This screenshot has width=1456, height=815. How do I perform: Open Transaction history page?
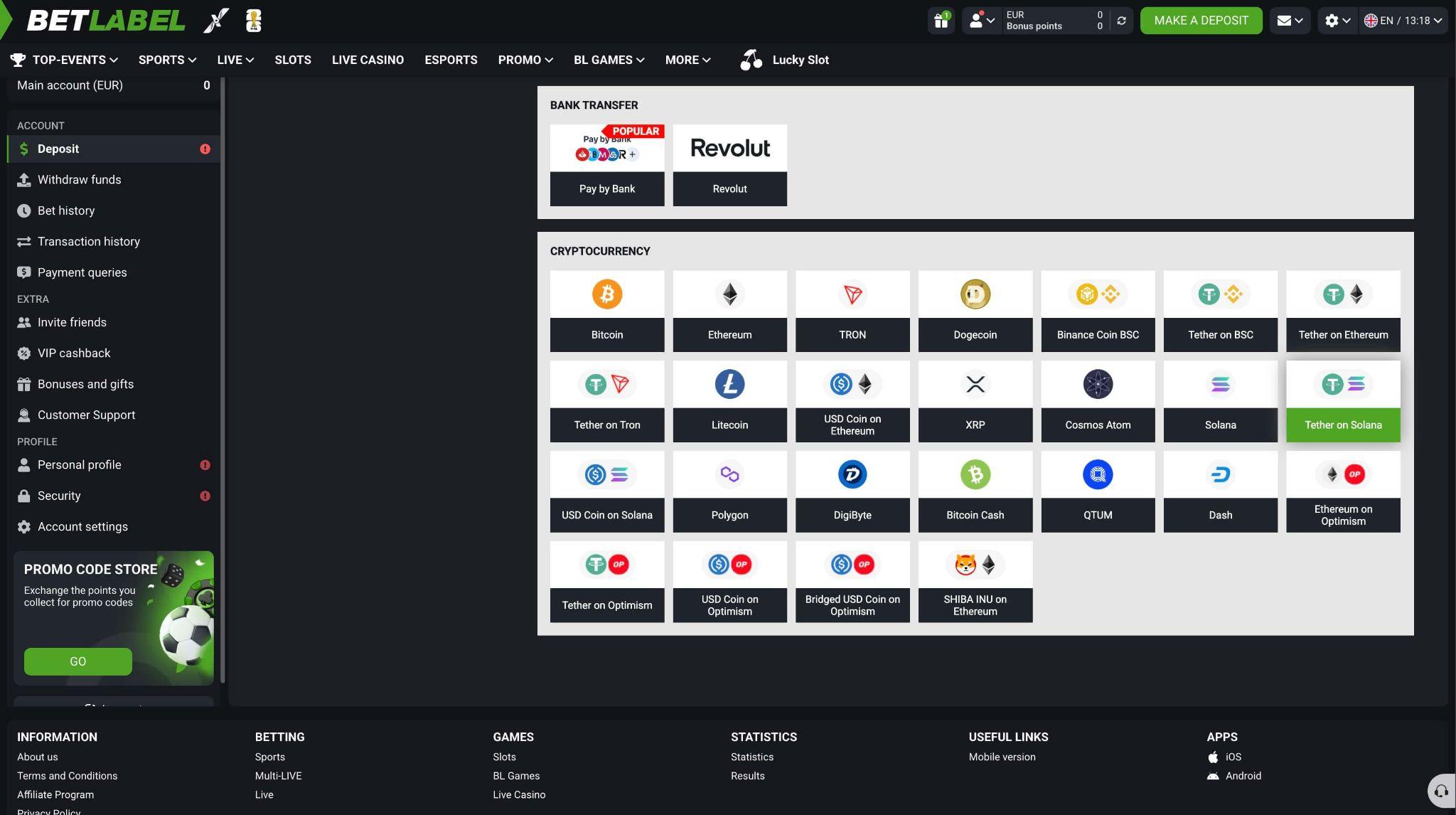coord(114,242)
